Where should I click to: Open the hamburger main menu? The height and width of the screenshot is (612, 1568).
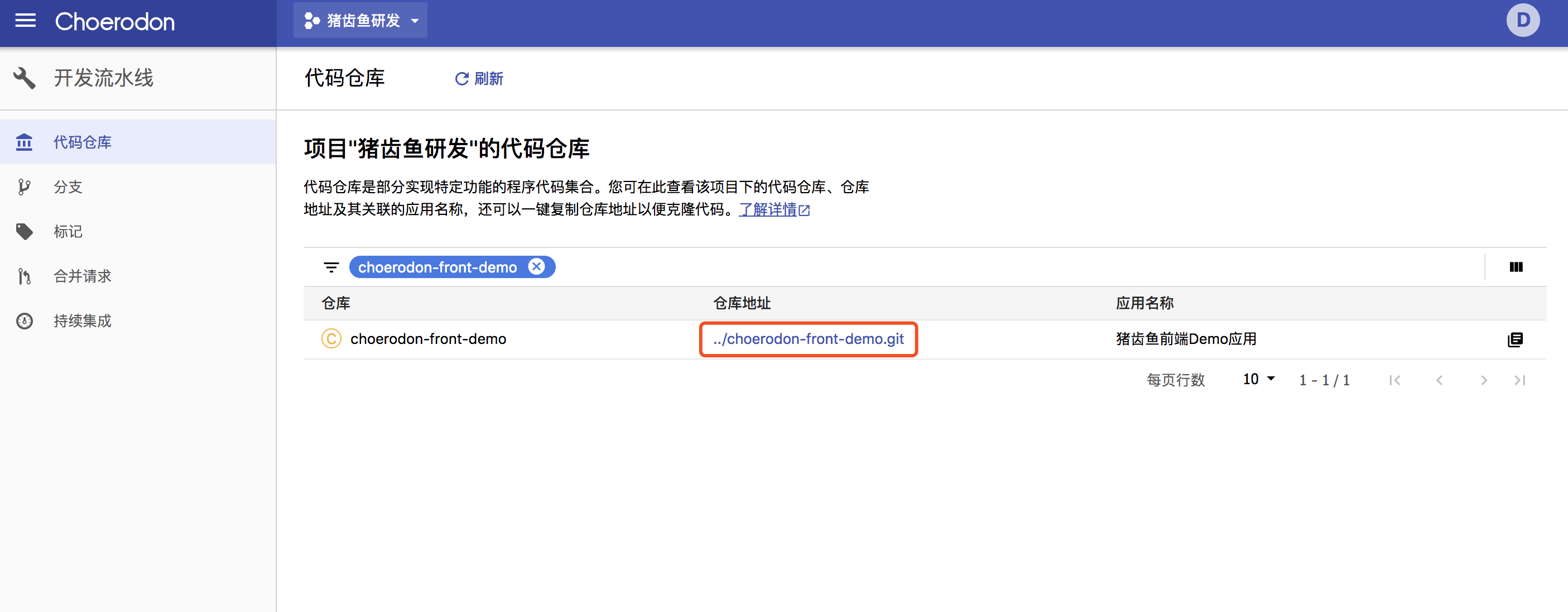point(25,21)
